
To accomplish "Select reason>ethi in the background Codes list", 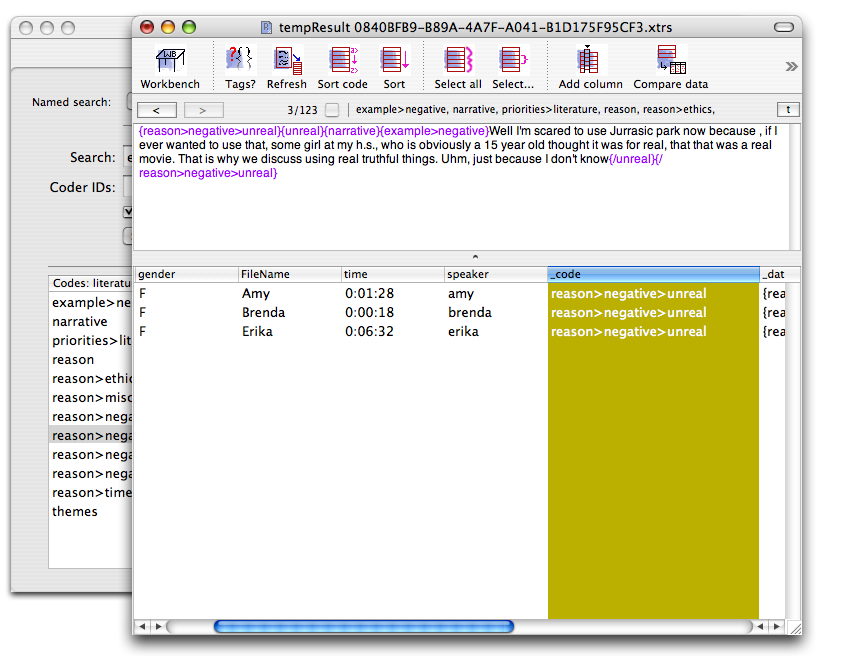I will click(x=91, y=379).
